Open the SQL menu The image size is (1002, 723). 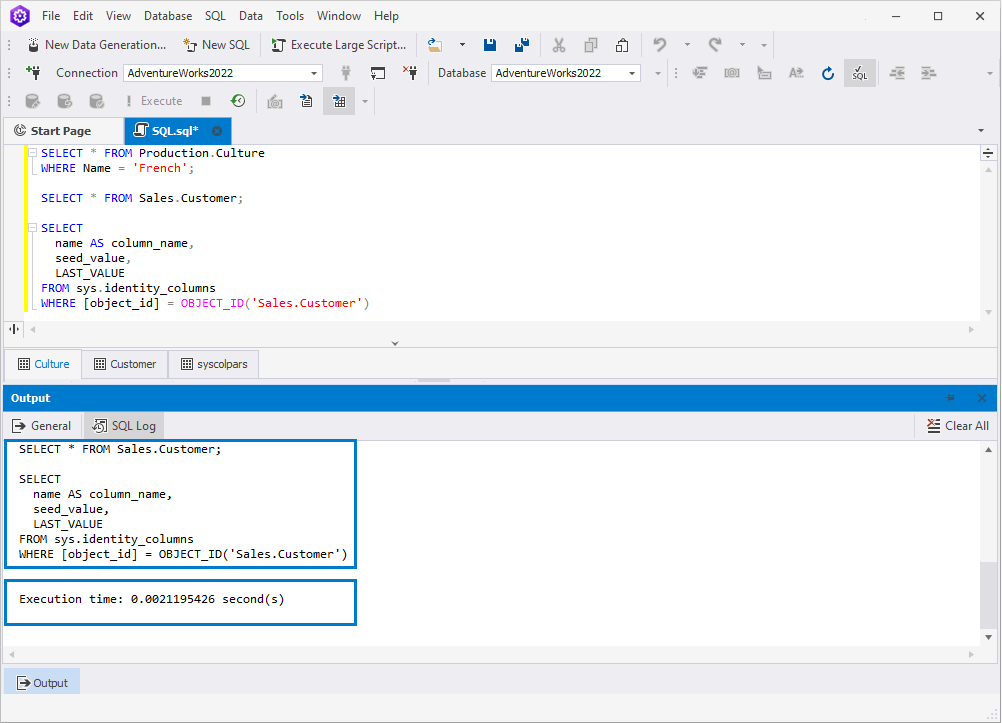tap(215, 16)
